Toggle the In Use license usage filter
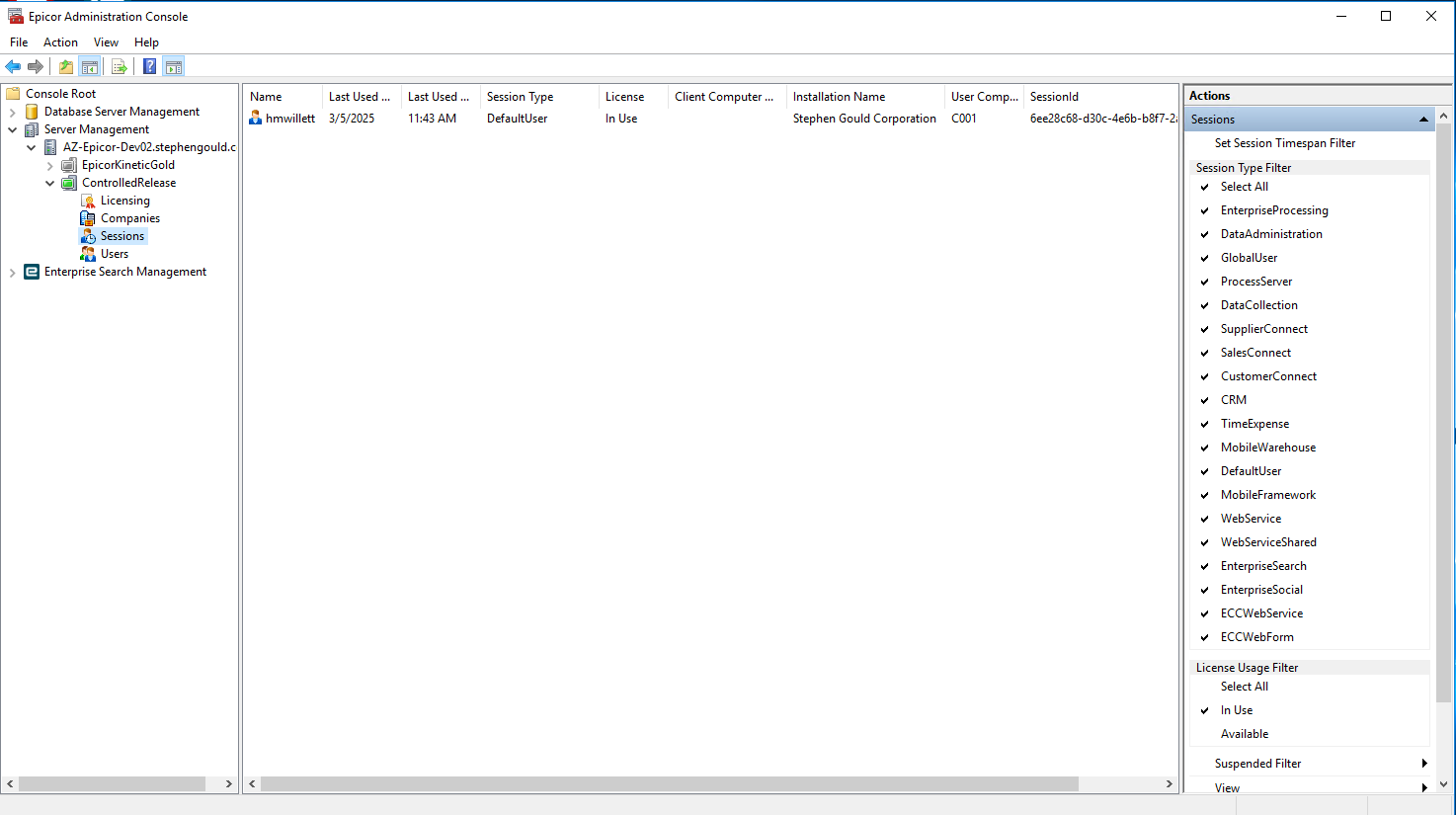This screenshot has width=1456, height=815. point(1236,710)
